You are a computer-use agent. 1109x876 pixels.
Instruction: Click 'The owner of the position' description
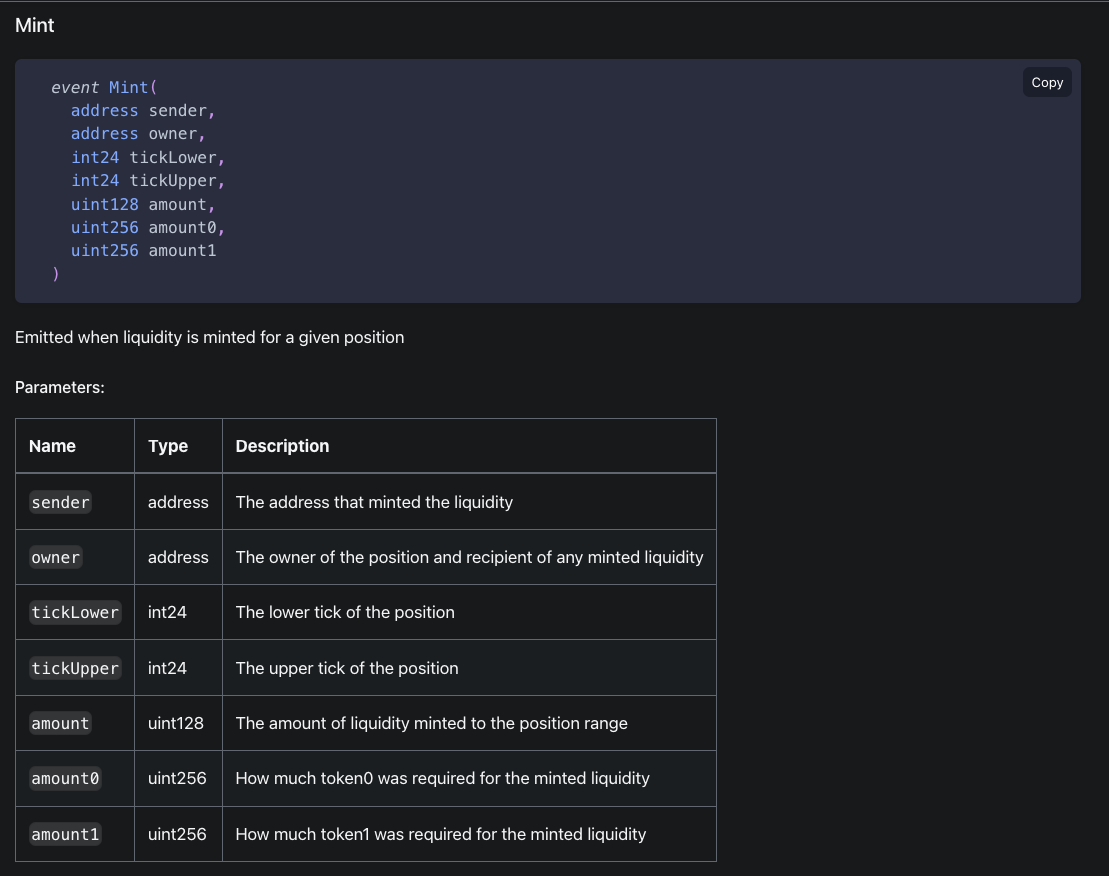tap(470, 557)
